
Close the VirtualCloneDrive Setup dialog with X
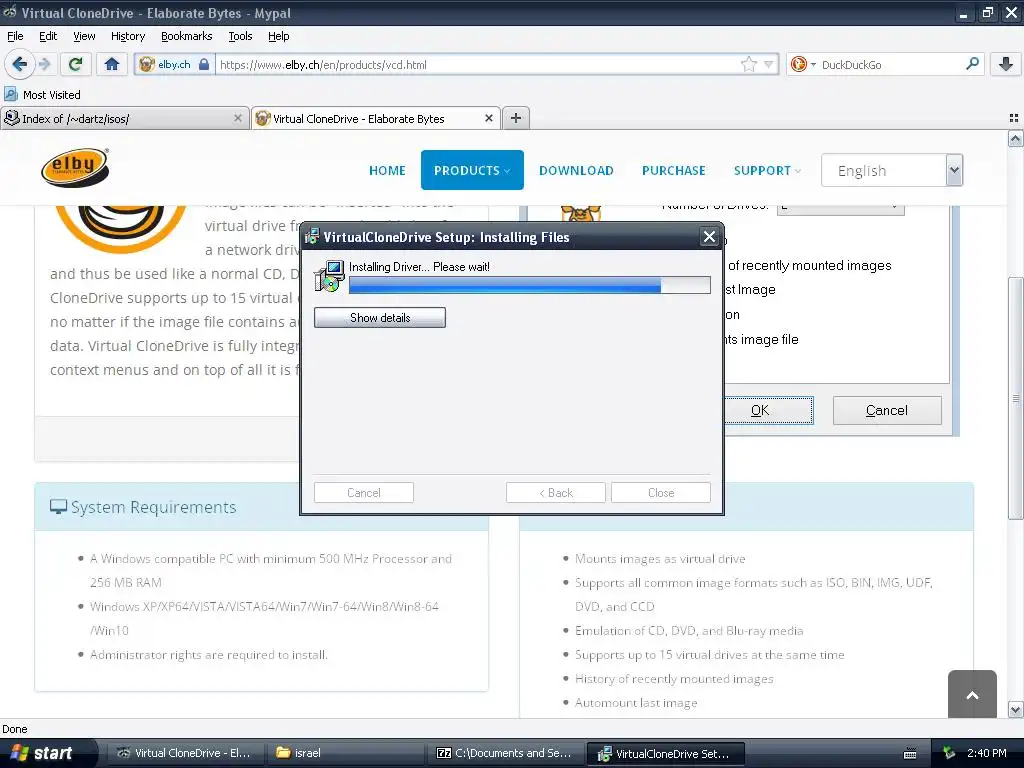point(709,236)
